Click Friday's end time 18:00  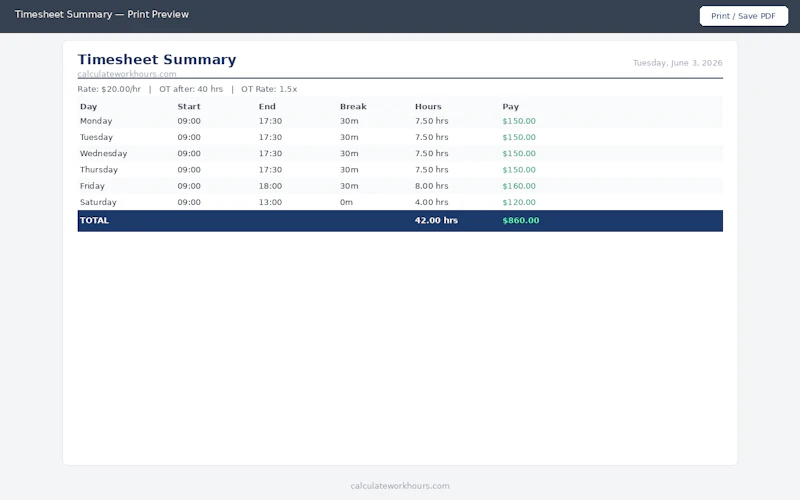click(x=270, y=186)
